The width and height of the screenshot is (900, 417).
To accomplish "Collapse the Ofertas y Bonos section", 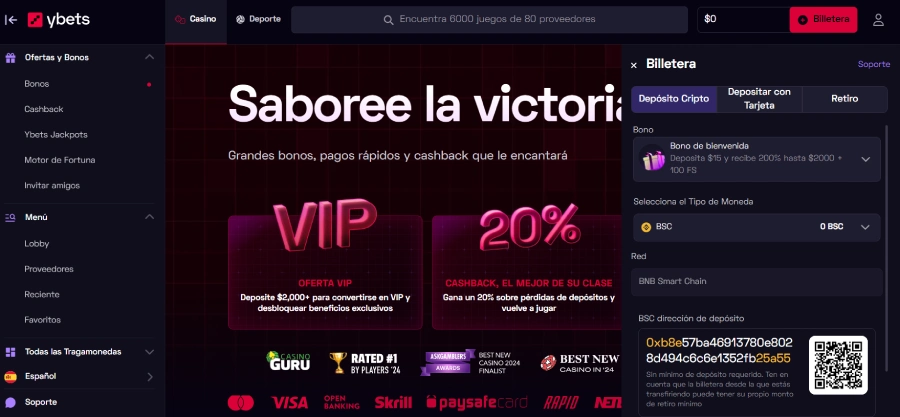I will (149, 57).
